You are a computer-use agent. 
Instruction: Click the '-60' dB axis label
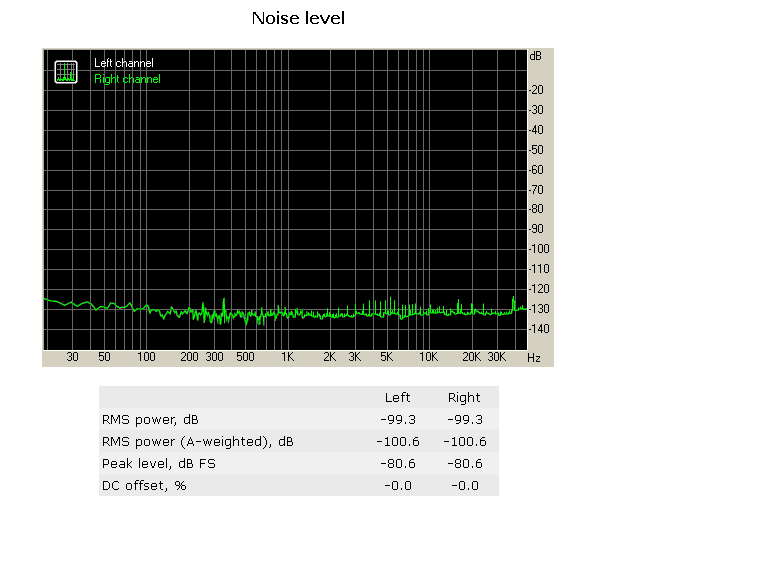click(537, 170)
